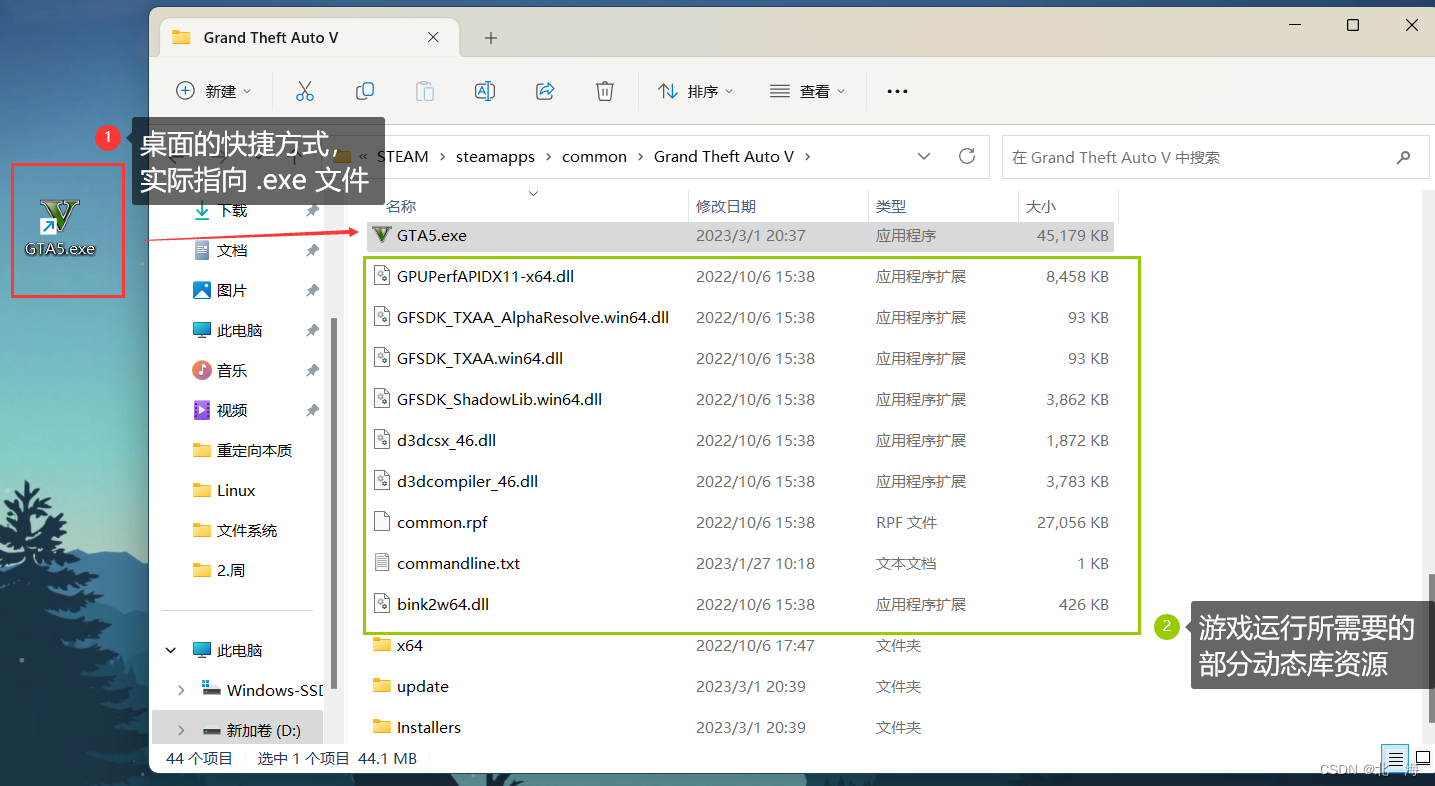Click the search box 在 Grand Theft Auto V 中搜索

[1216, 157]
